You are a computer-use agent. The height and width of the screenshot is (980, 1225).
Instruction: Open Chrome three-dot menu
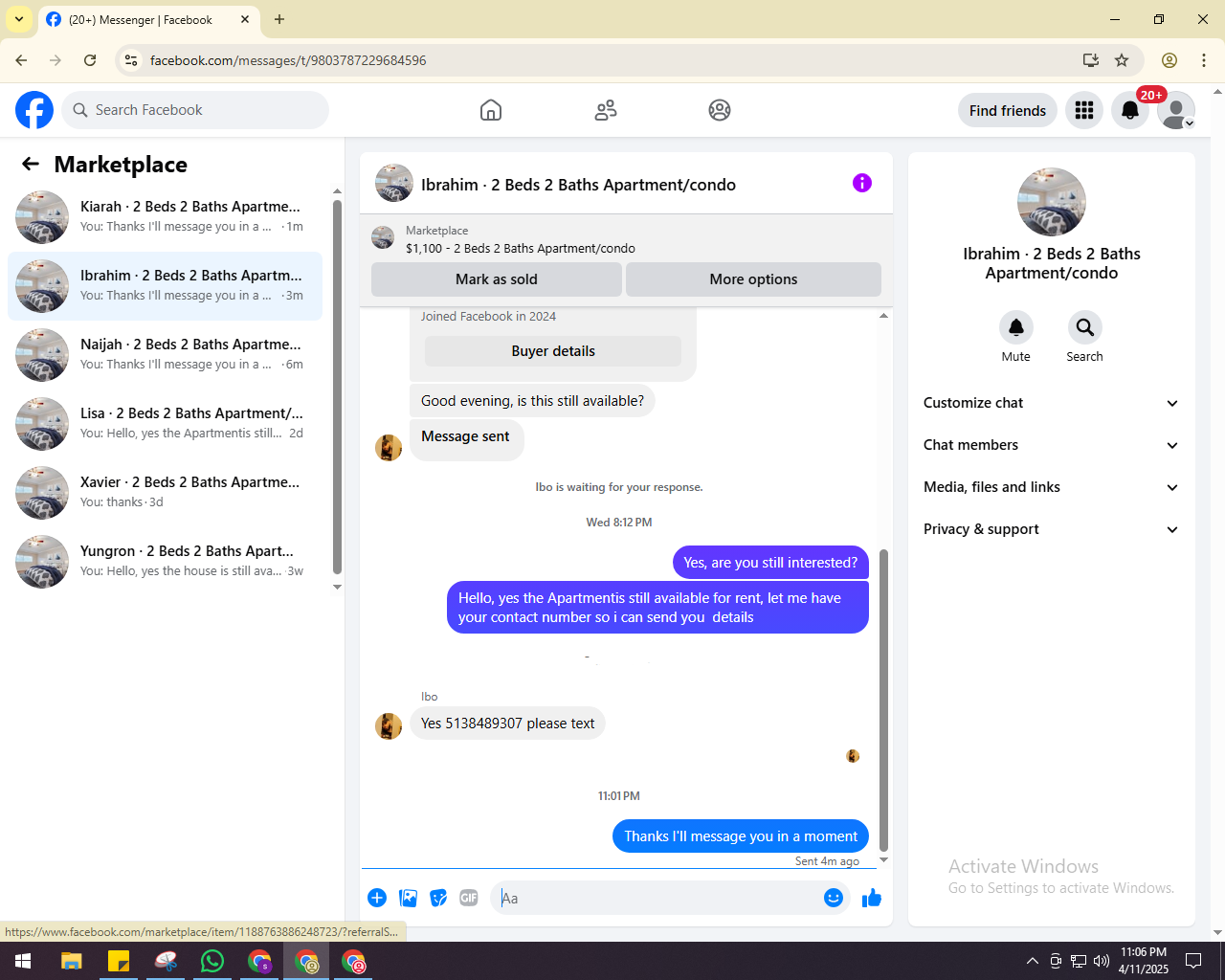1204,60
